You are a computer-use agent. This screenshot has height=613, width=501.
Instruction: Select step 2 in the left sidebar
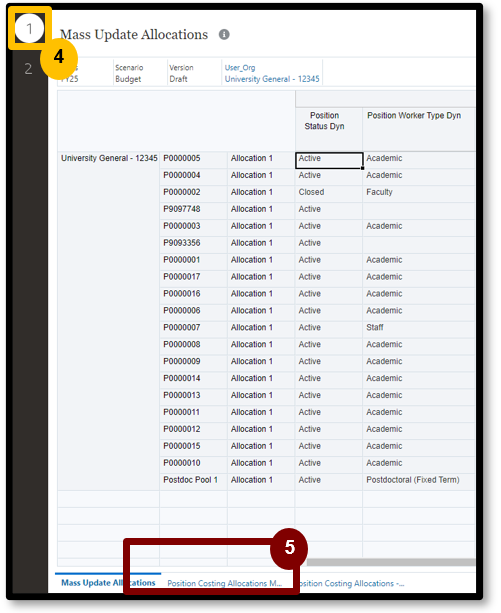point(28,69)
